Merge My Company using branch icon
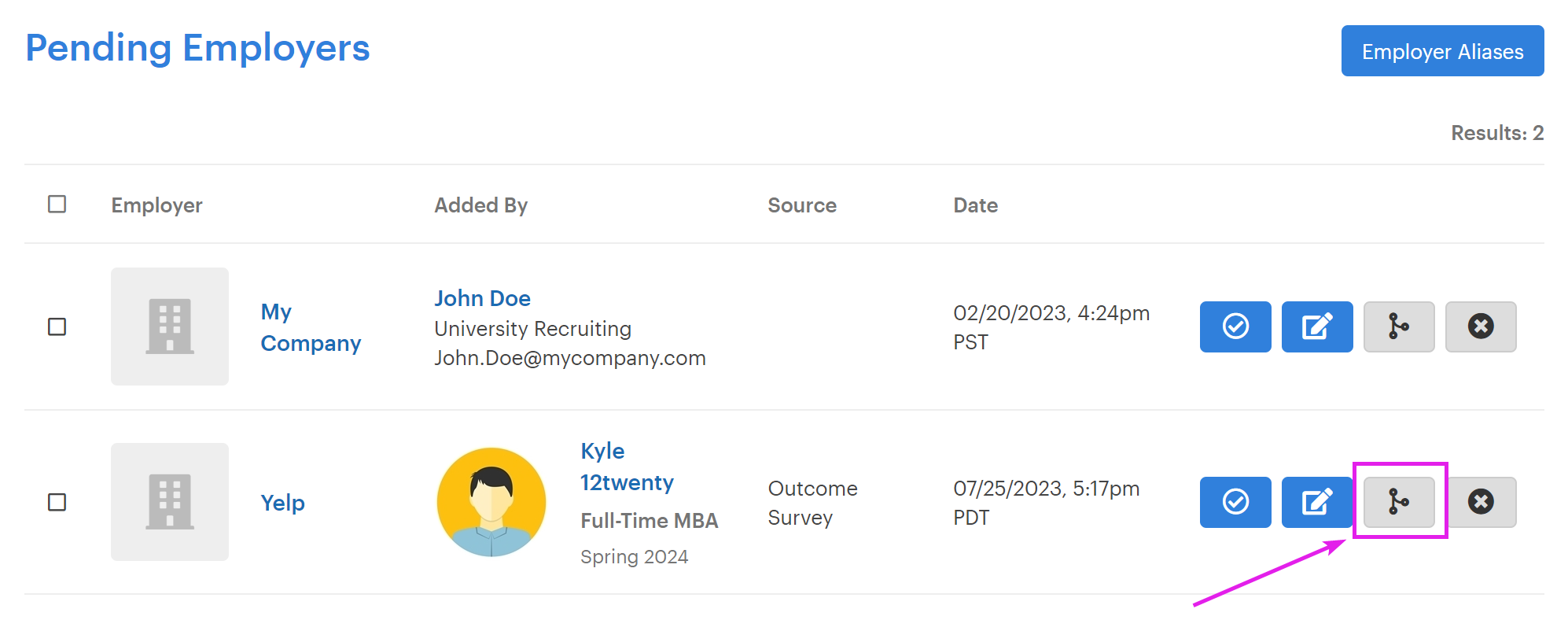 [1398, 327]
